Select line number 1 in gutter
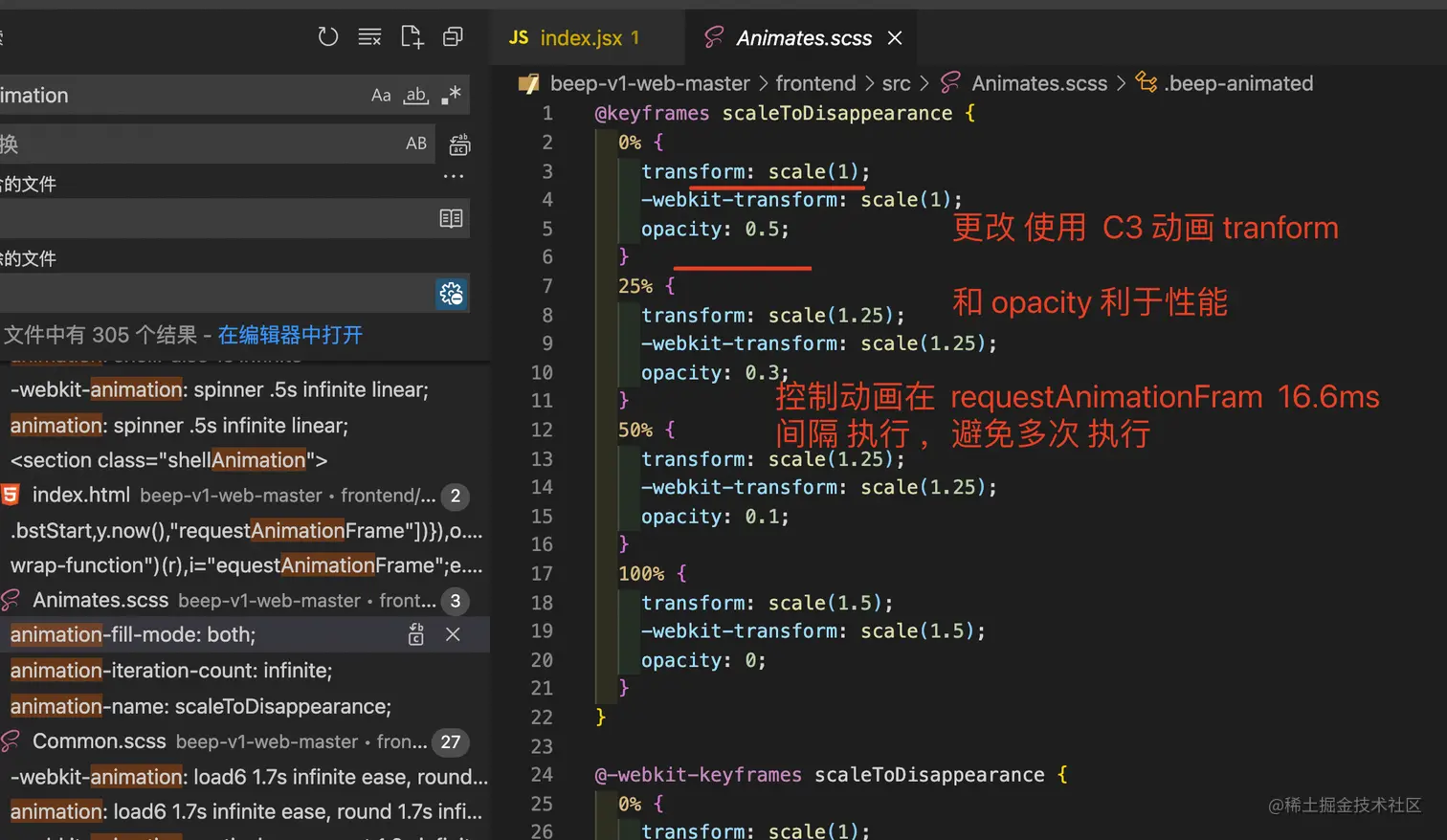 pos(547,113)
